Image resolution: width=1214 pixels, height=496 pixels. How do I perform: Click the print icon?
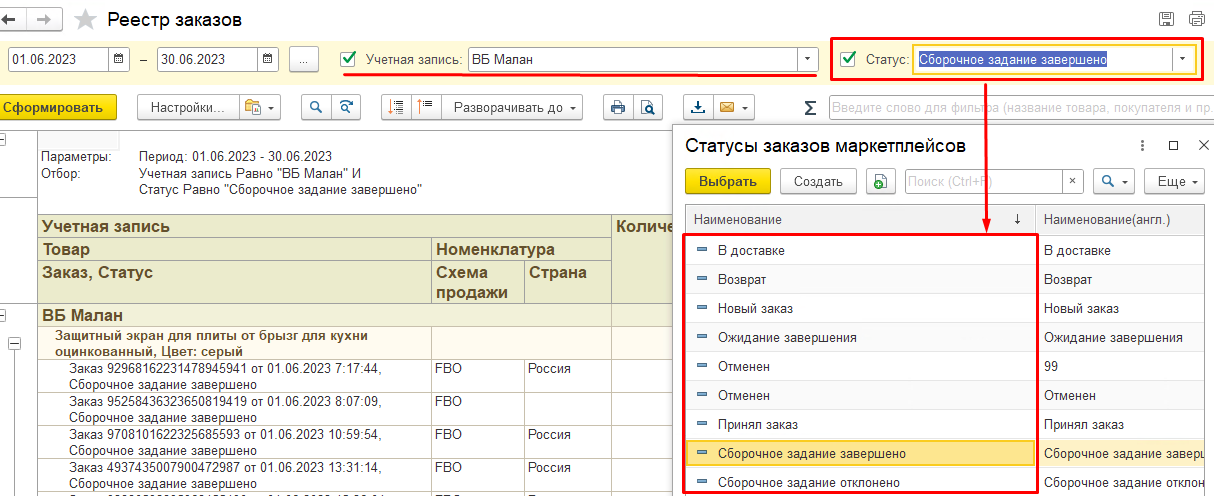618,107
